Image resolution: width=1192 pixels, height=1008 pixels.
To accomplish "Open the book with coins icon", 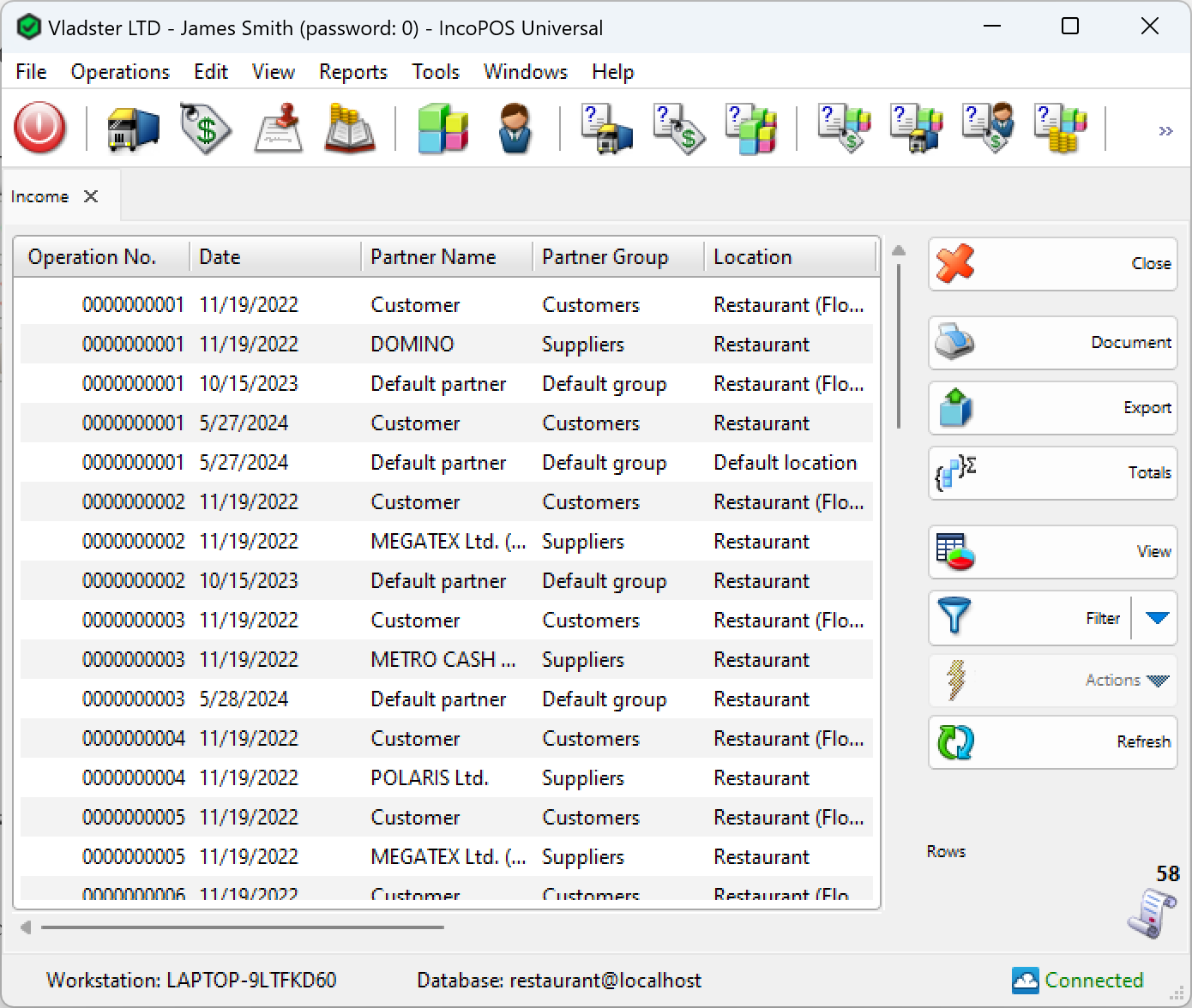I will point(350,129).
